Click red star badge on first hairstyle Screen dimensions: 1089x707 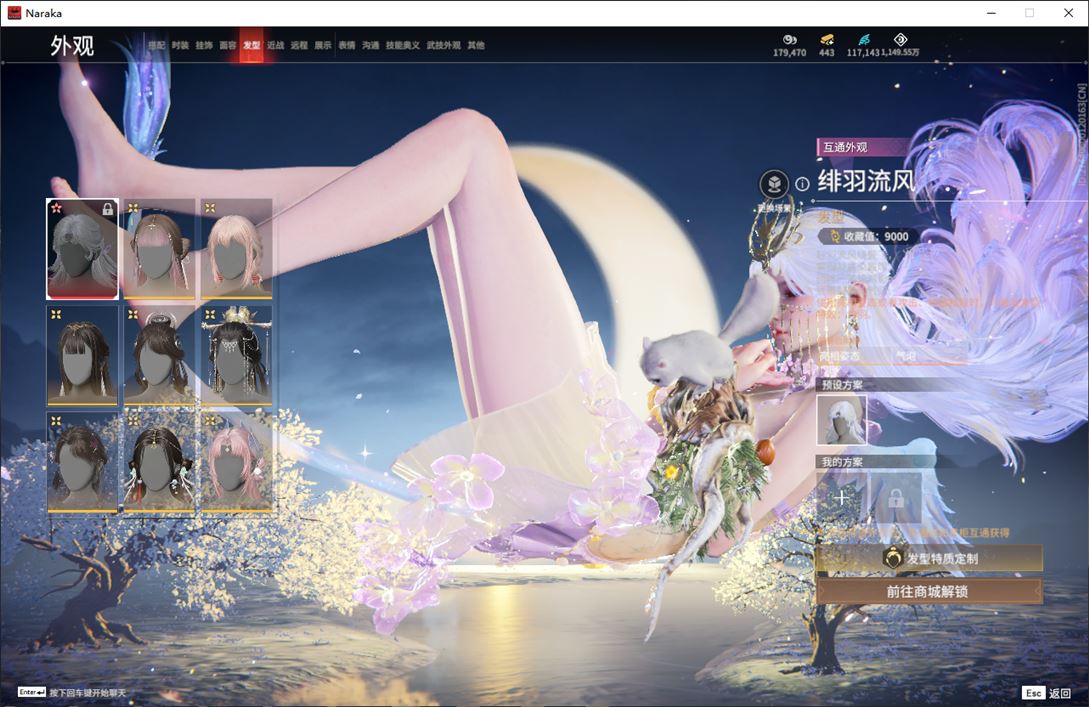[x=56, y=208]
